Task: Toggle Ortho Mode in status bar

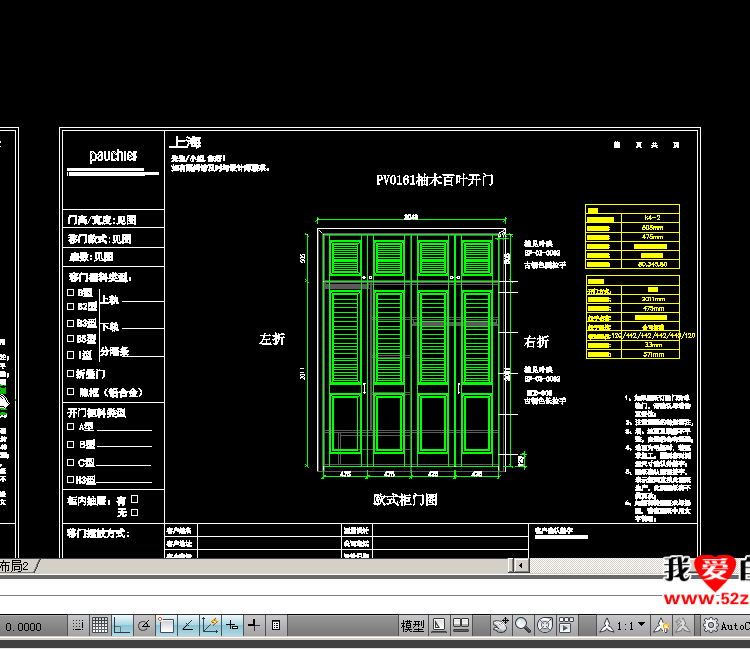Action: coord(121,625)
